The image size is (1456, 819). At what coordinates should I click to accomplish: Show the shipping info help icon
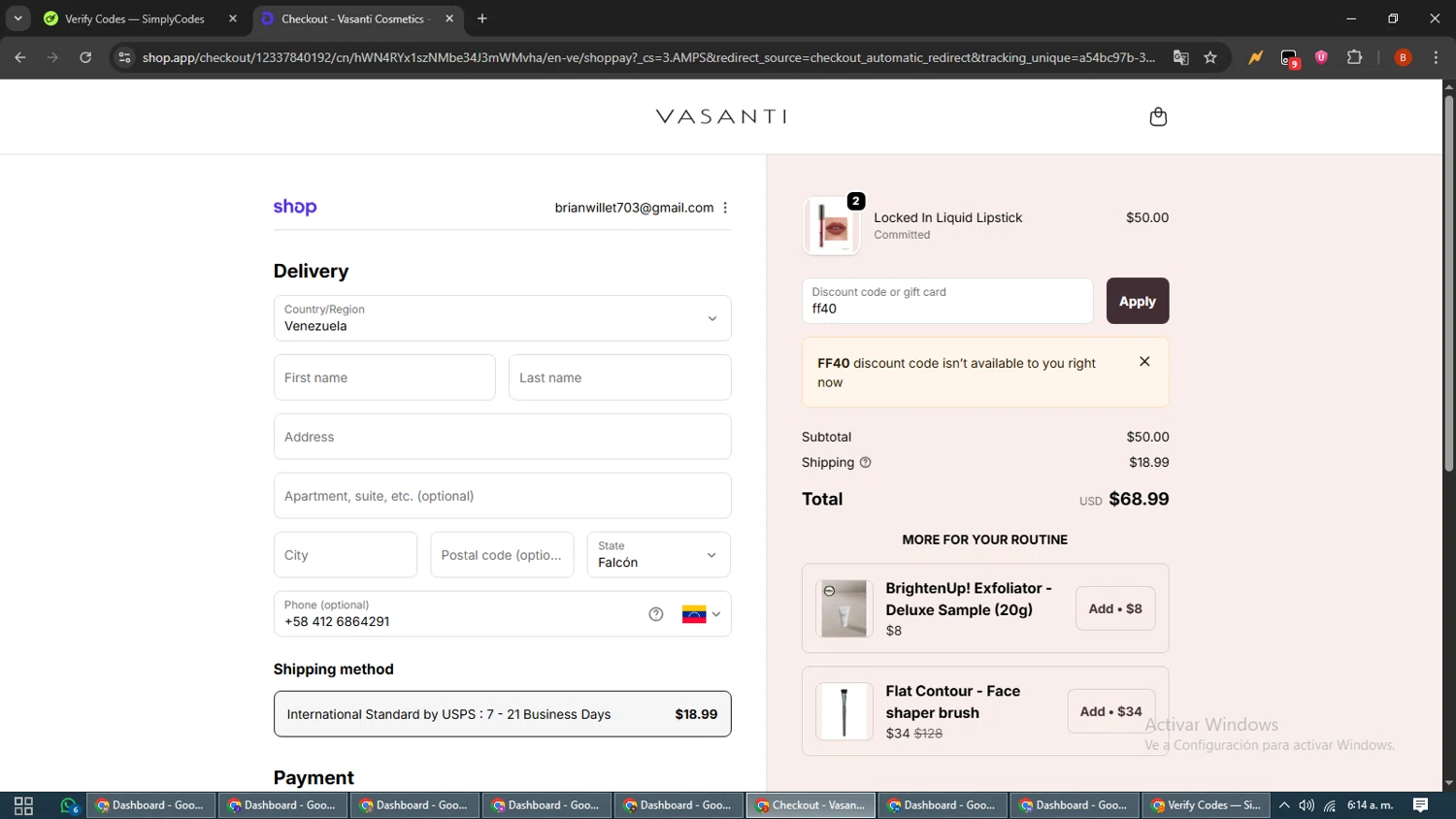865,463
